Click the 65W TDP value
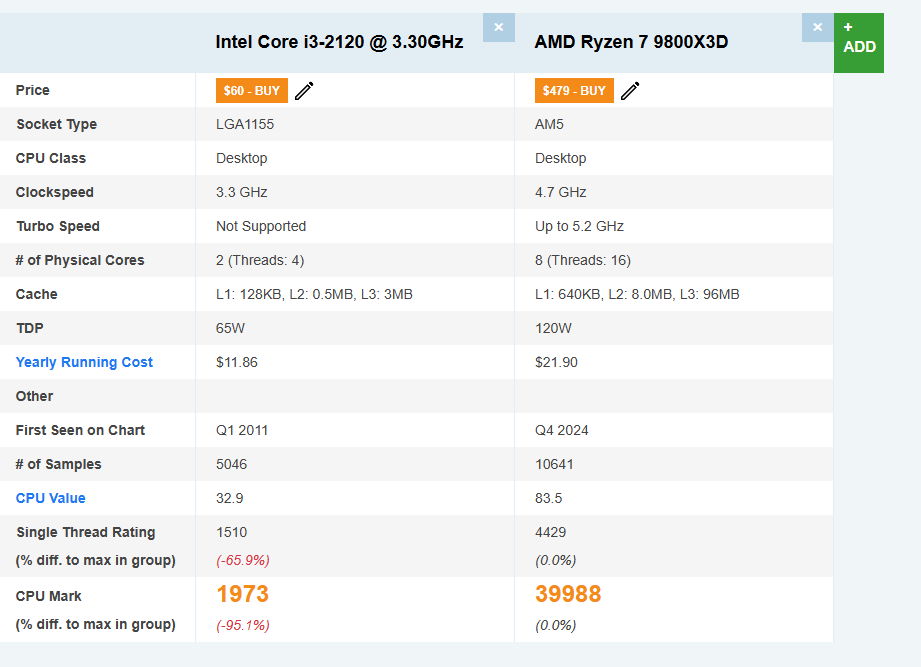The height and width of the screenshot is (667, 921). tap(230, 329)
